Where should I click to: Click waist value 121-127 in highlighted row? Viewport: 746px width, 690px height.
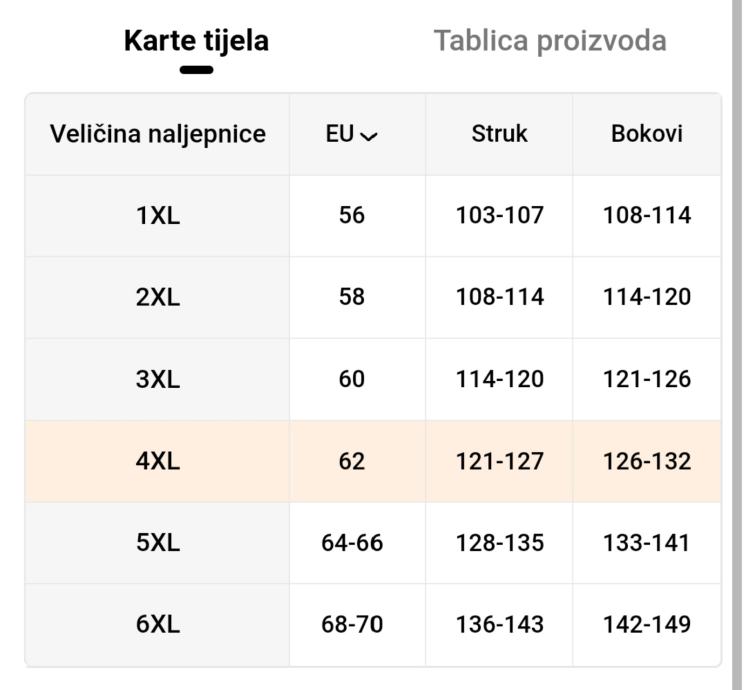click(x=499, y=461)
